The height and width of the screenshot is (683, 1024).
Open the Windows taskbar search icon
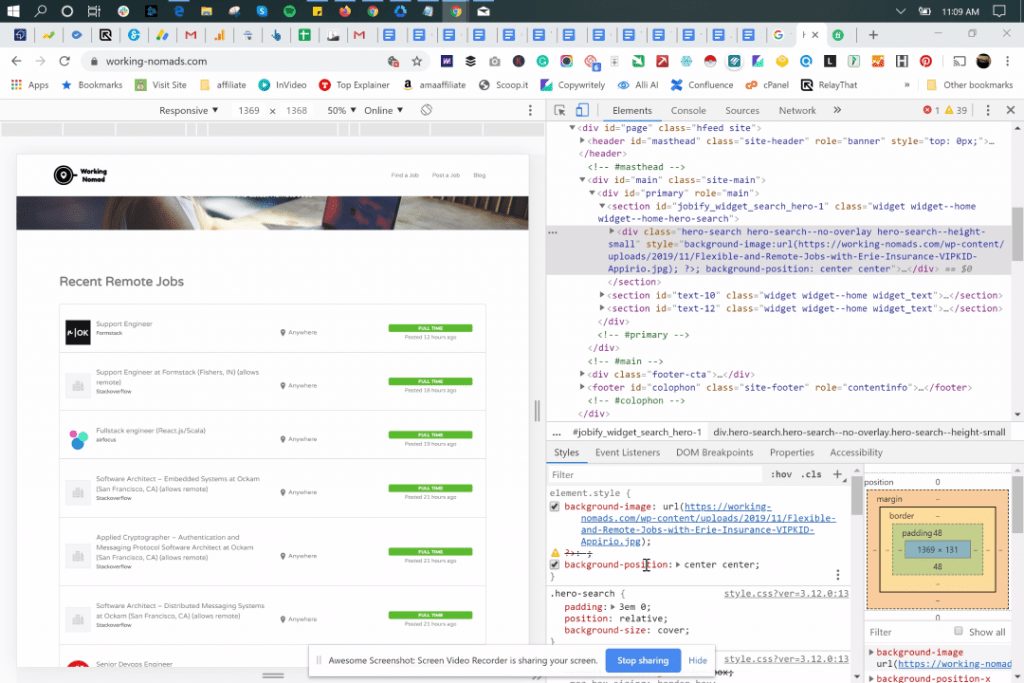click(41, 11)
